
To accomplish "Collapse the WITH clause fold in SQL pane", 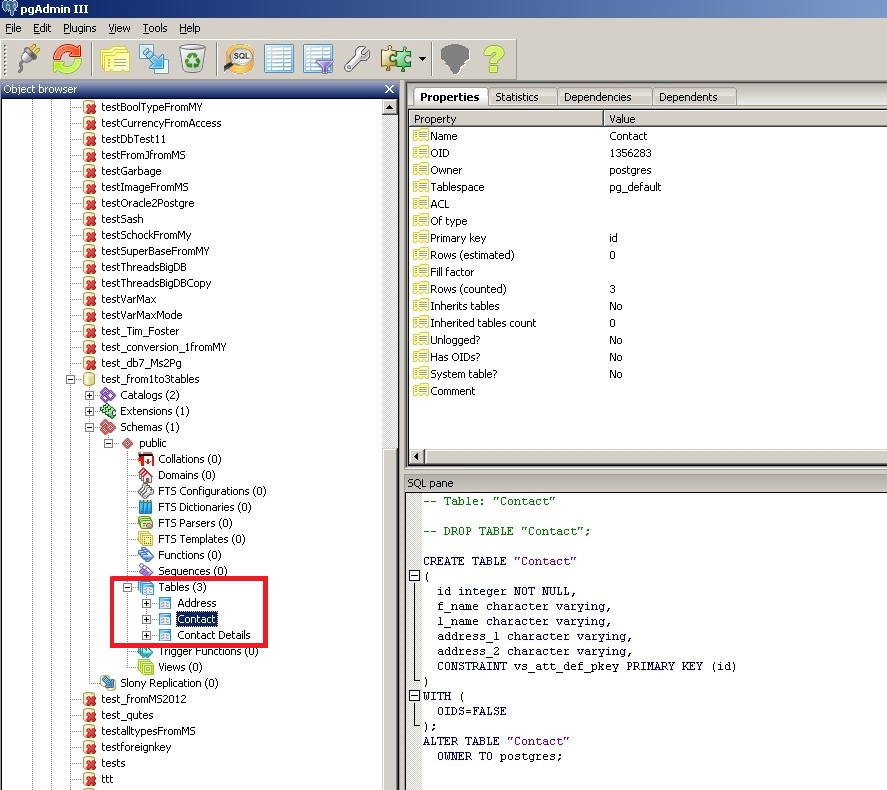I will (414, 696).
